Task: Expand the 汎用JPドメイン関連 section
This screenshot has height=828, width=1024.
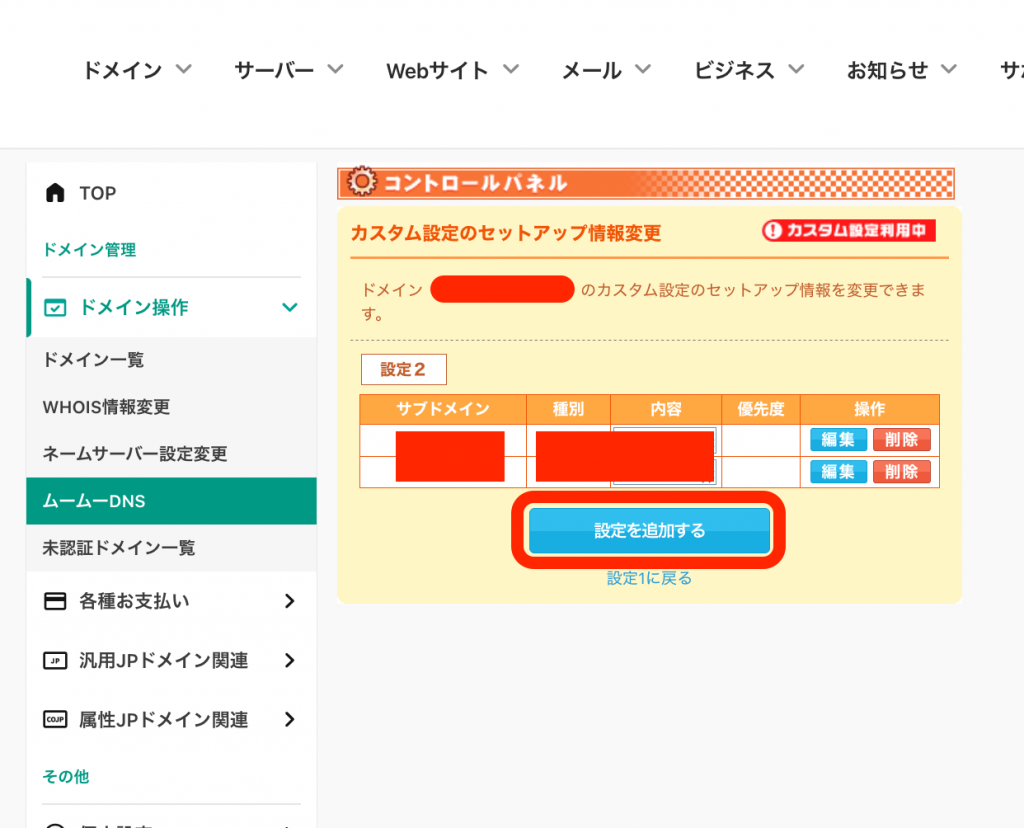Action: point(290,660)
